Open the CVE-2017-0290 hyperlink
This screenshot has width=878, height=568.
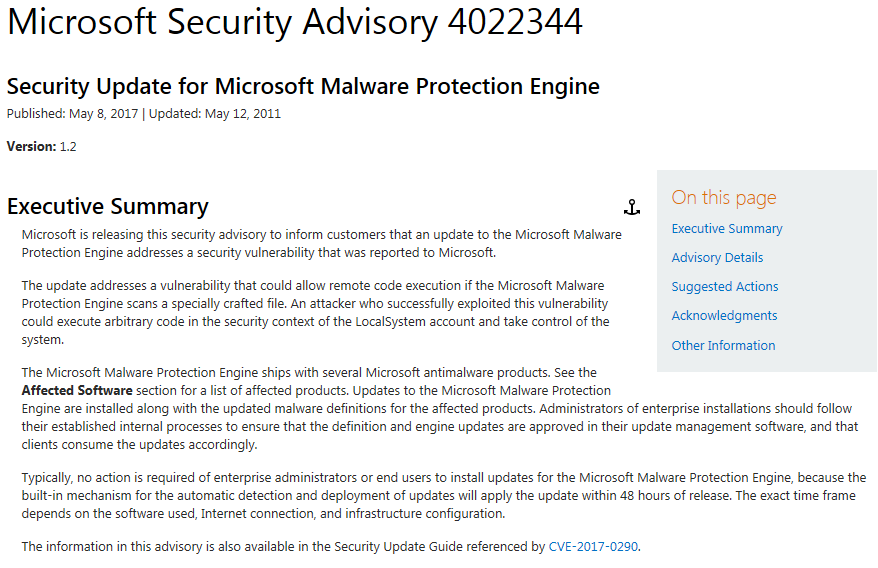click(593, 546)
